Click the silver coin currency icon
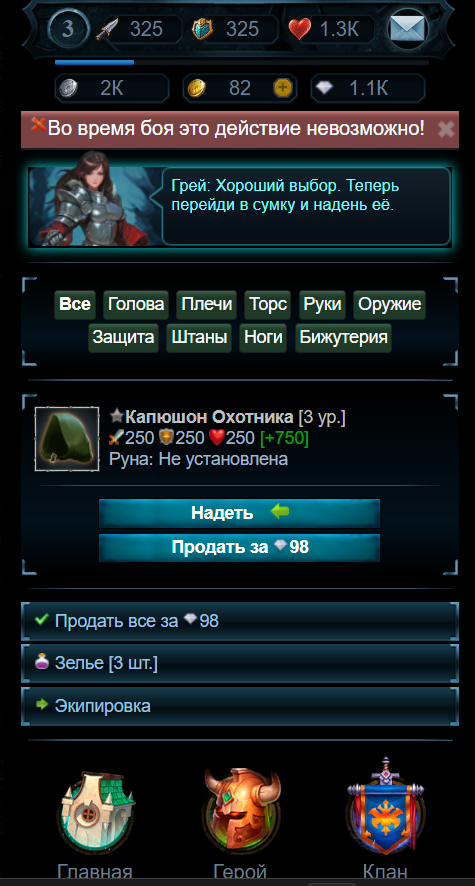 [x=69, y=88]
